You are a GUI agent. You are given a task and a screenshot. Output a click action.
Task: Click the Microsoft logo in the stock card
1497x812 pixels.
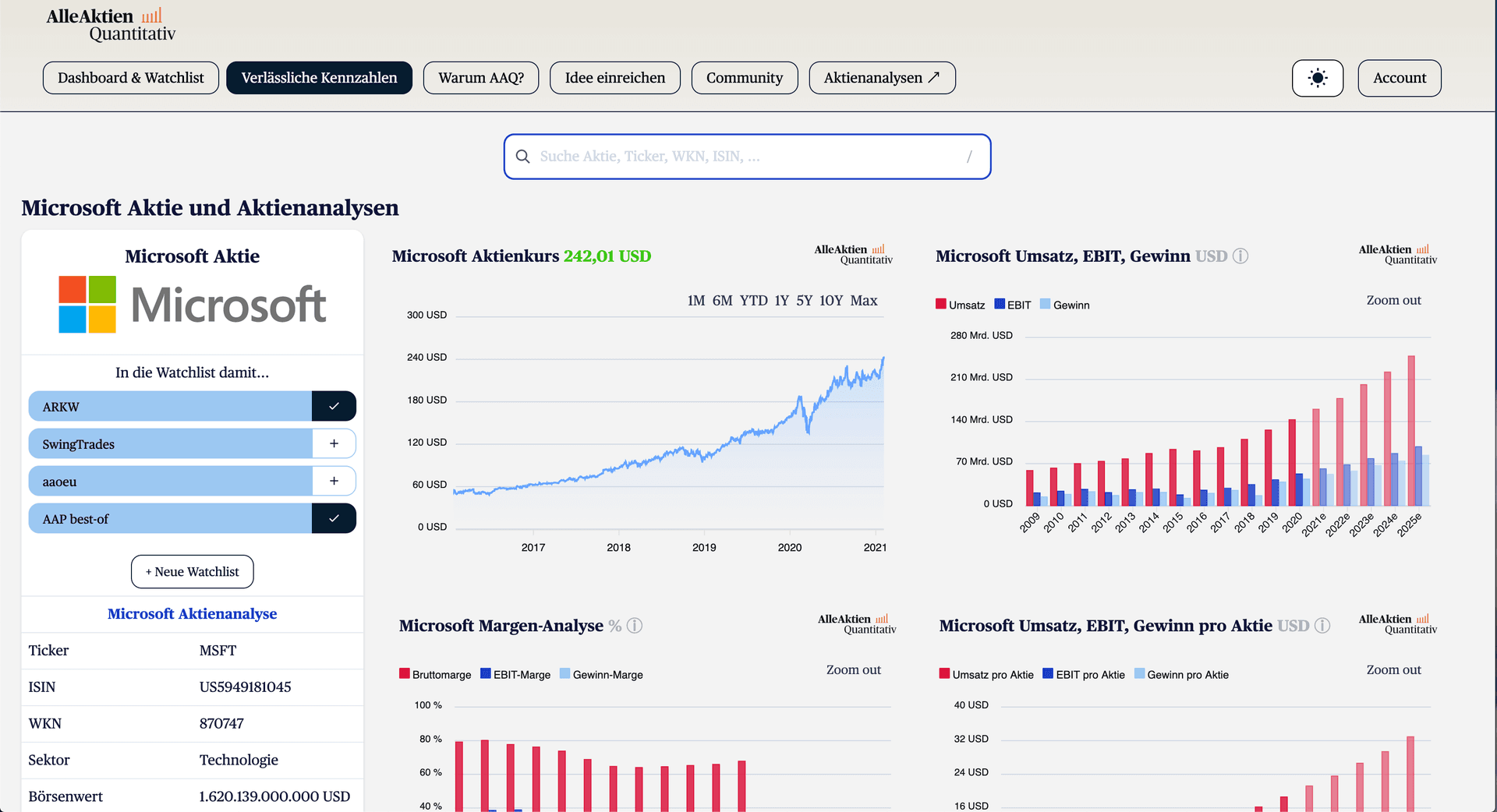point(193,305)
